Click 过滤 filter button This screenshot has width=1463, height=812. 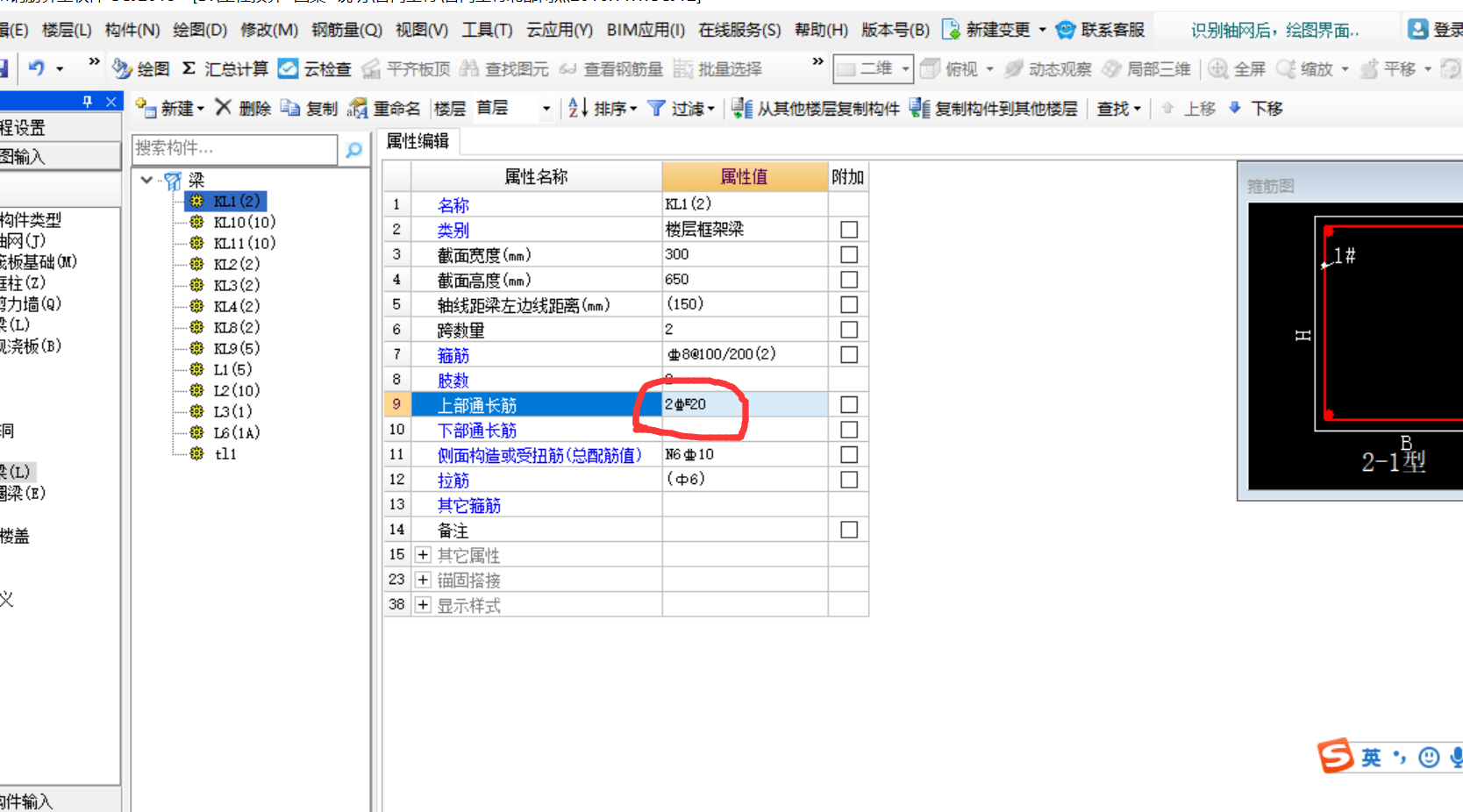(681, 108)
